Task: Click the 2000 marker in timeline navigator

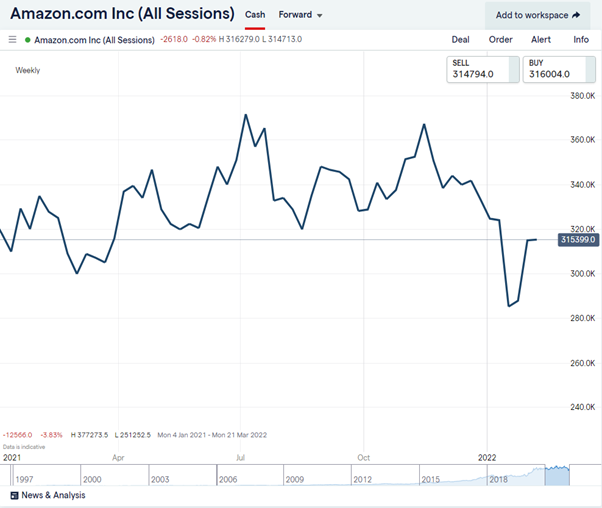Action: pos(92,480)
